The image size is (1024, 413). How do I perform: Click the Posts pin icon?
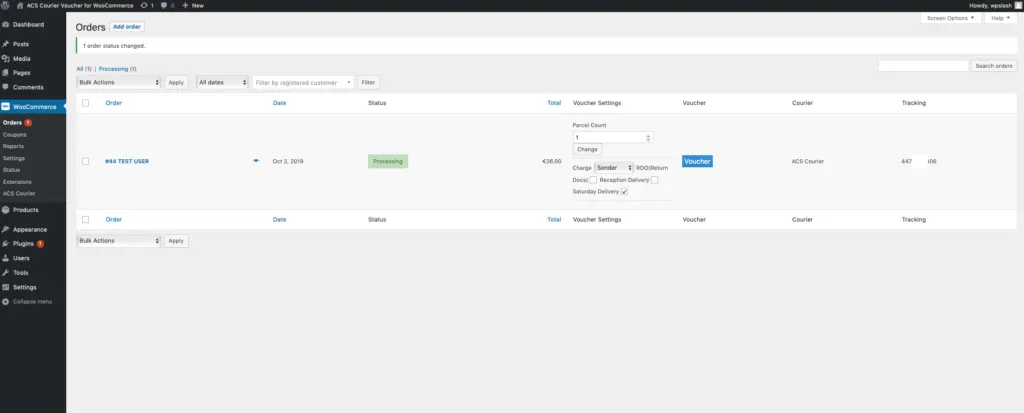[5, 44]
